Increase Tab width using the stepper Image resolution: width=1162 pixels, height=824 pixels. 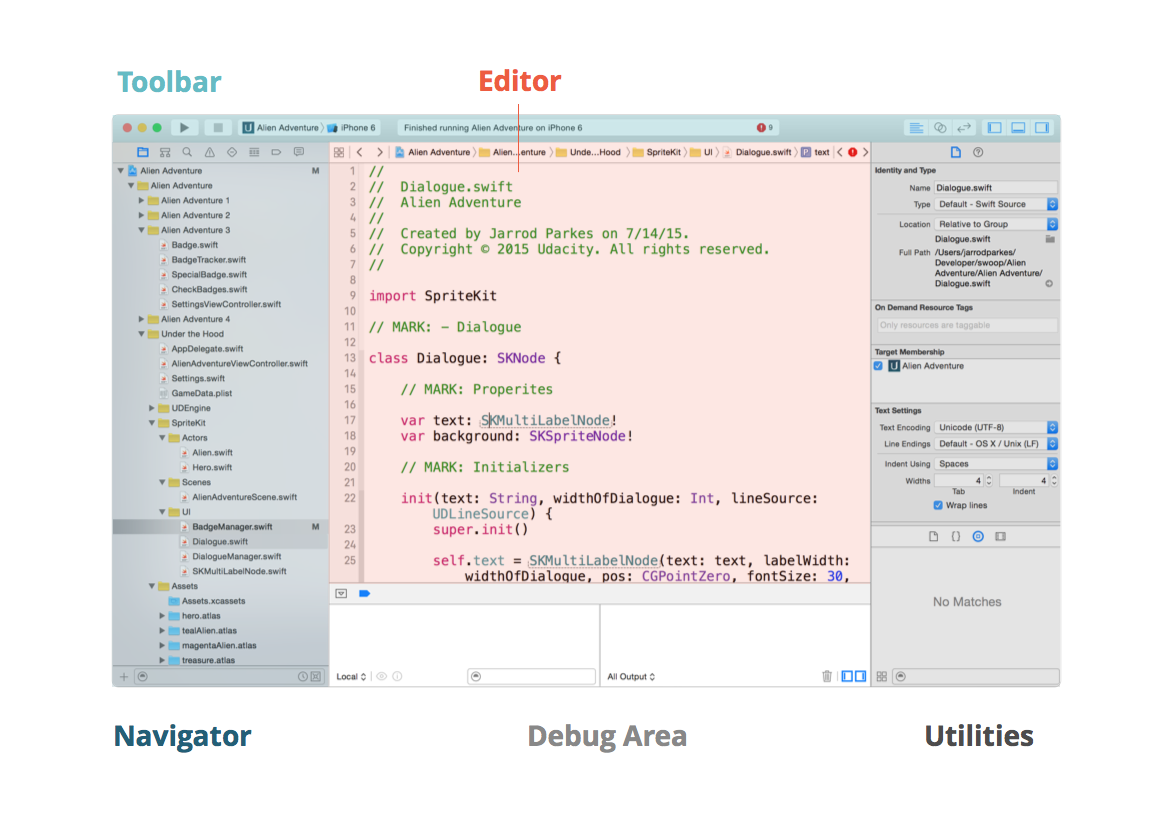(989, 478)
